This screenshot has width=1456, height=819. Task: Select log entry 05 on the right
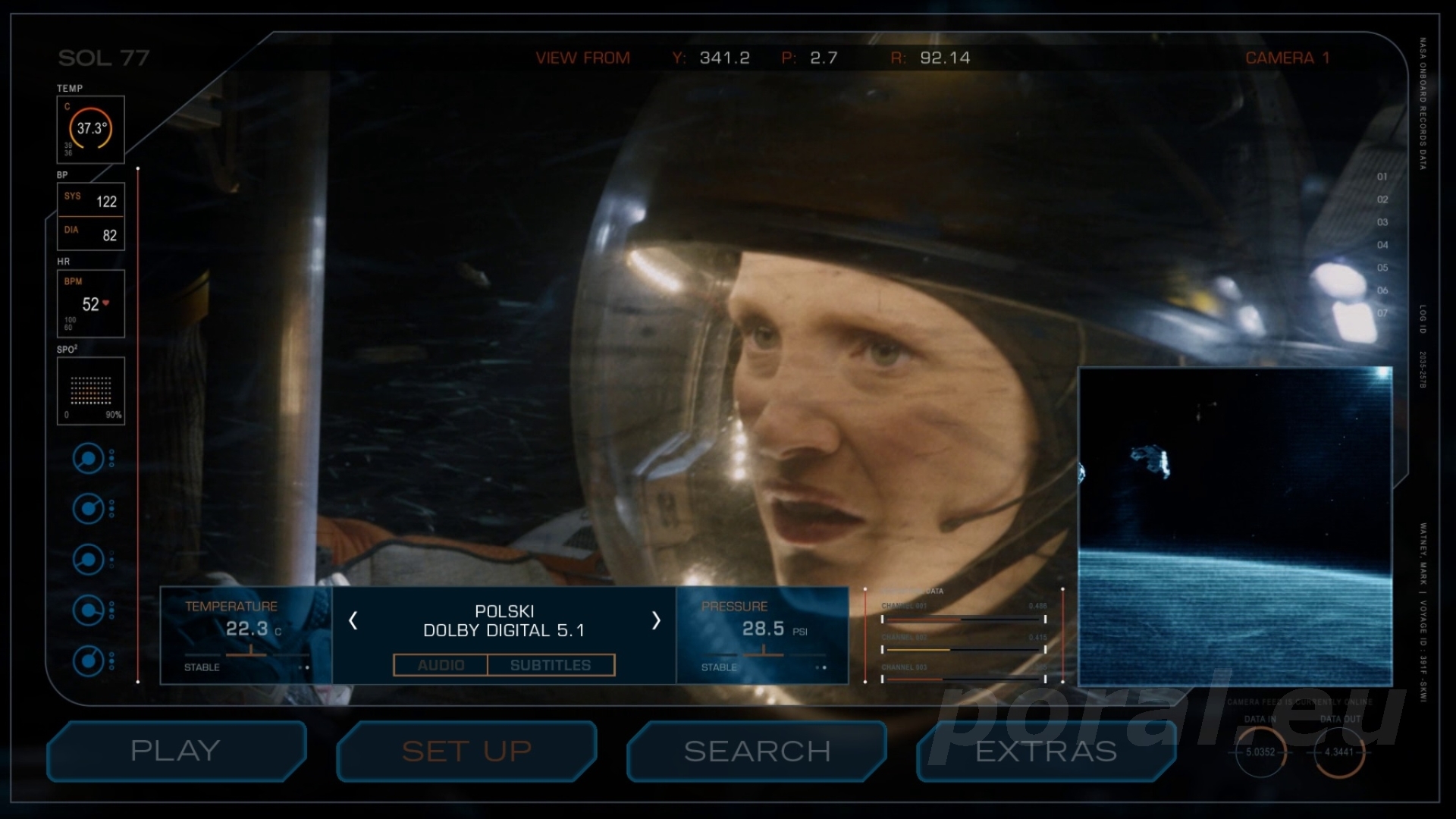(x=1382, y=268)
